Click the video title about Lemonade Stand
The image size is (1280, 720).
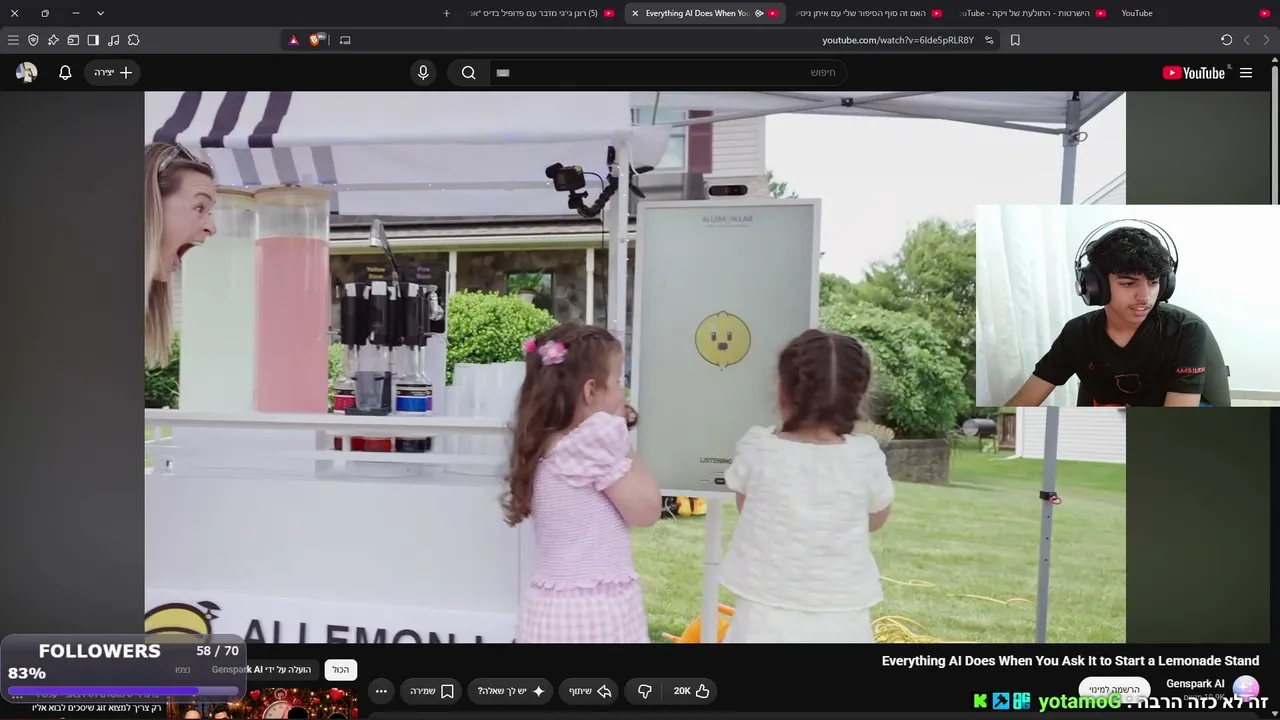click(1070, 661)
